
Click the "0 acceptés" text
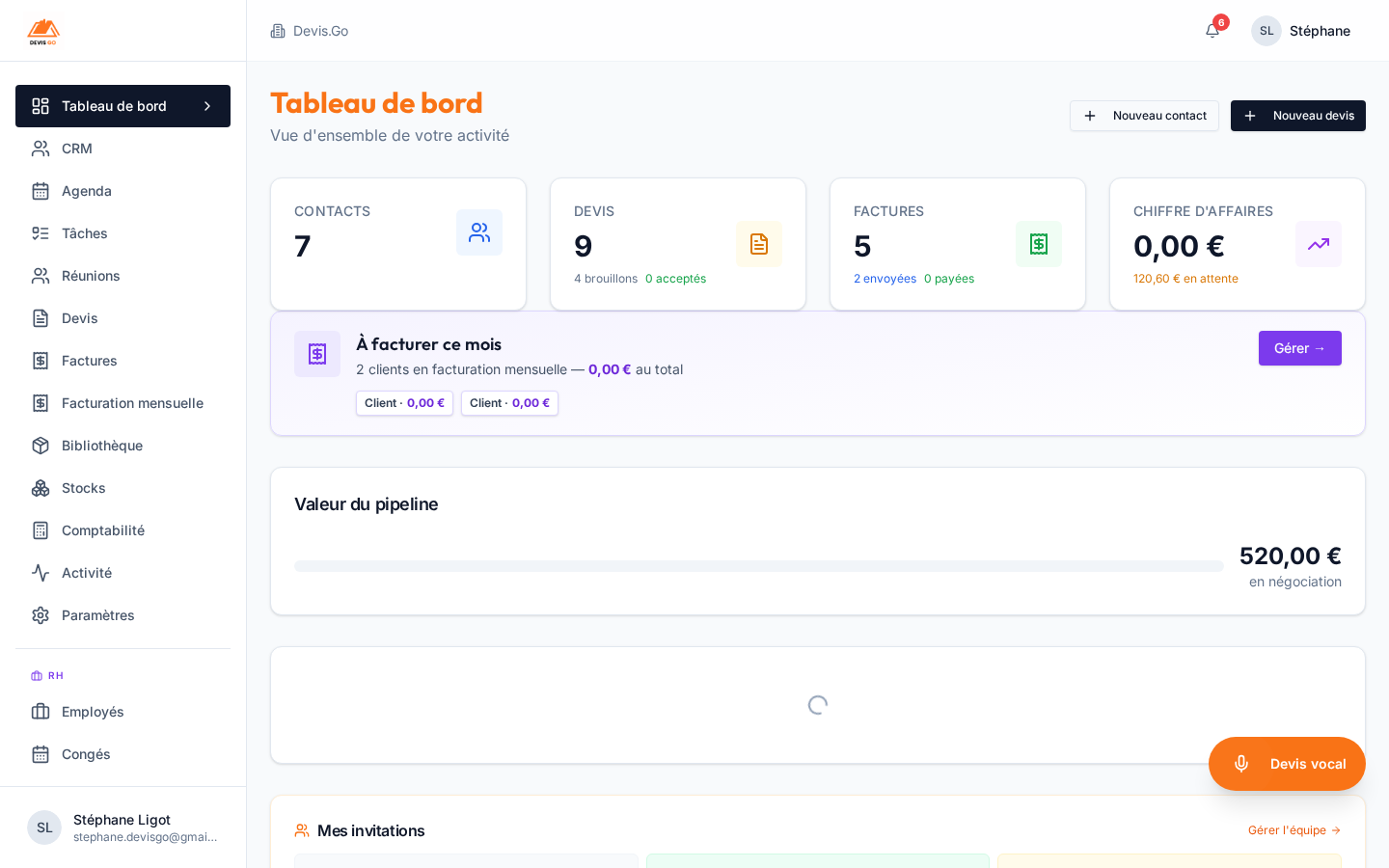(x=675, y=279)
